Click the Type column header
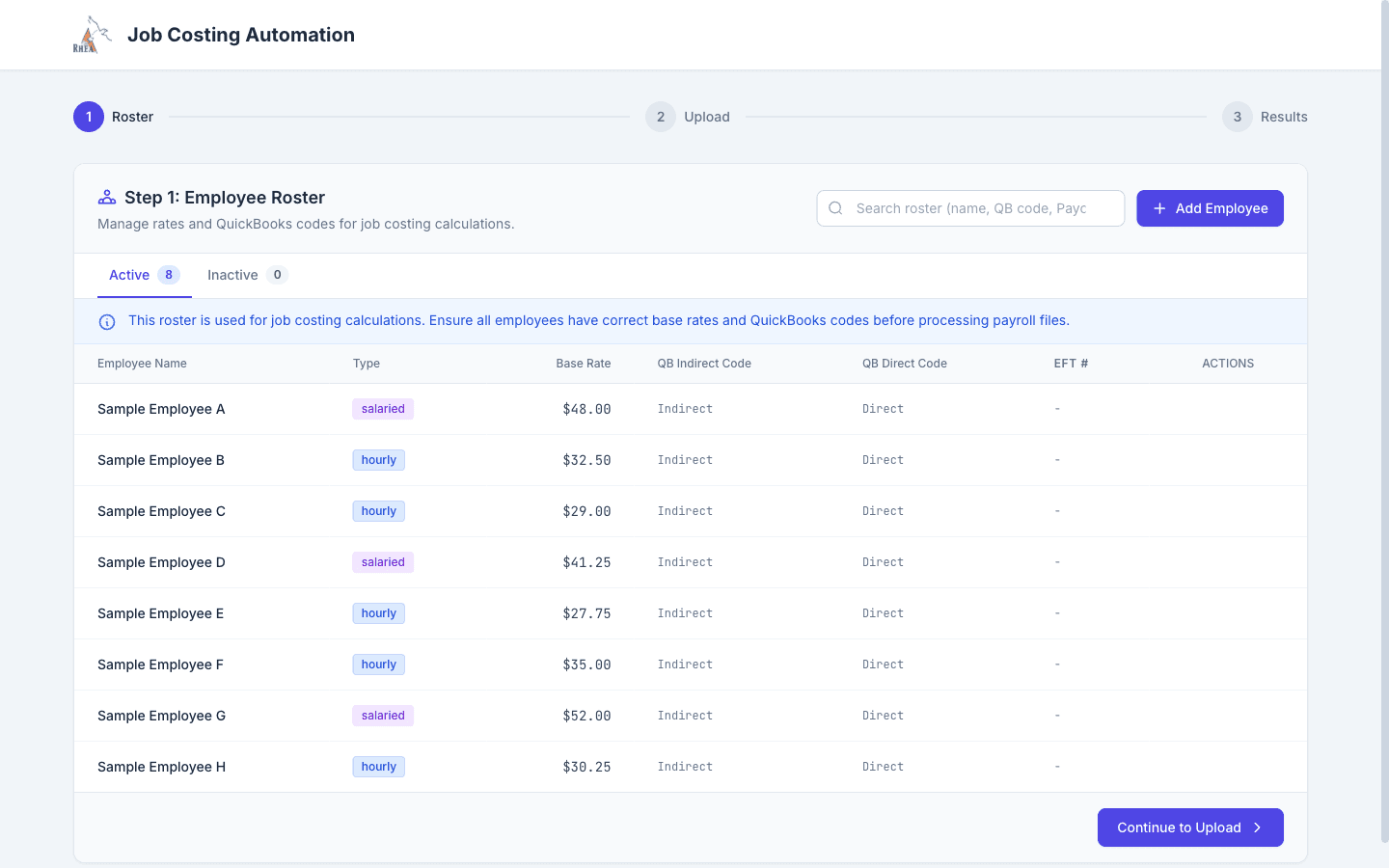 [367, 364]
